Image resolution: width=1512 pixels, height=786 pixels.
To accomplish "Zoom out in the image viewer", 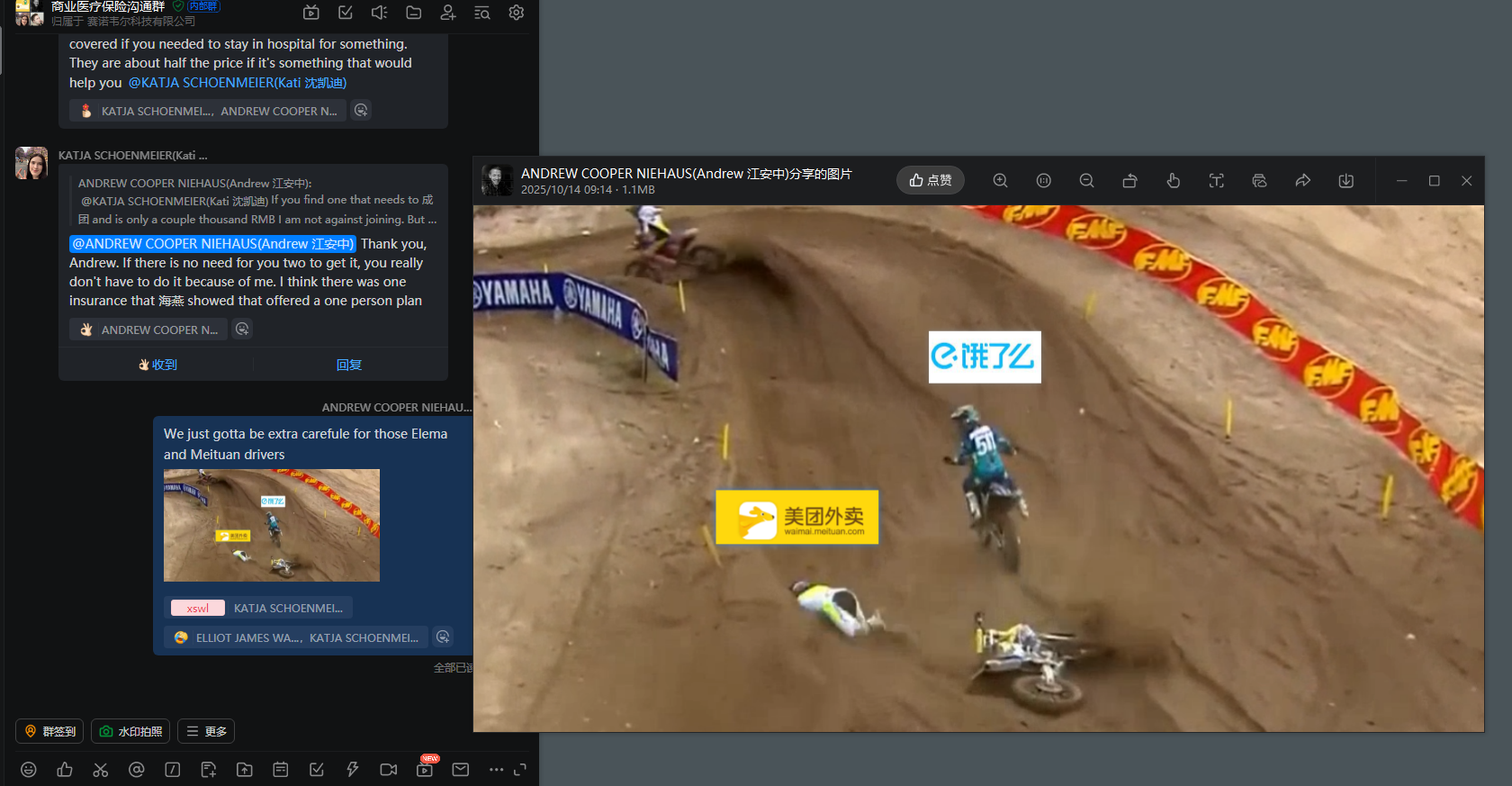I will tap(1086, 181).
